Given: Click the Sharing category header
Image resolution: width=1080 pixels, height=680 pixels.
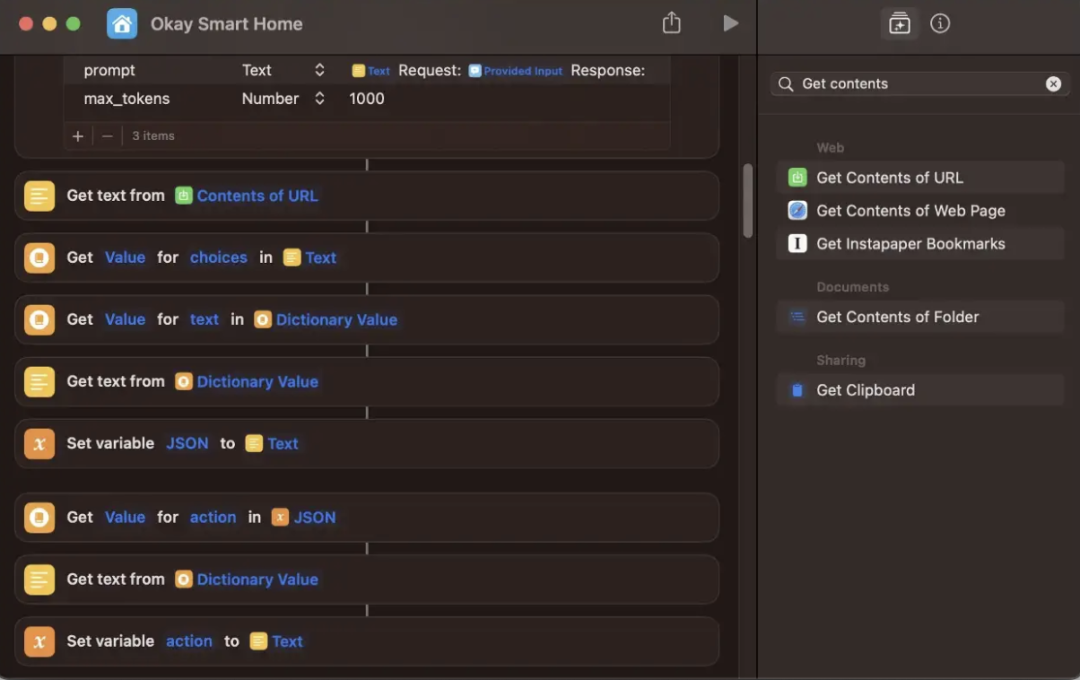Looking at the screenshot, I should 841,360.
